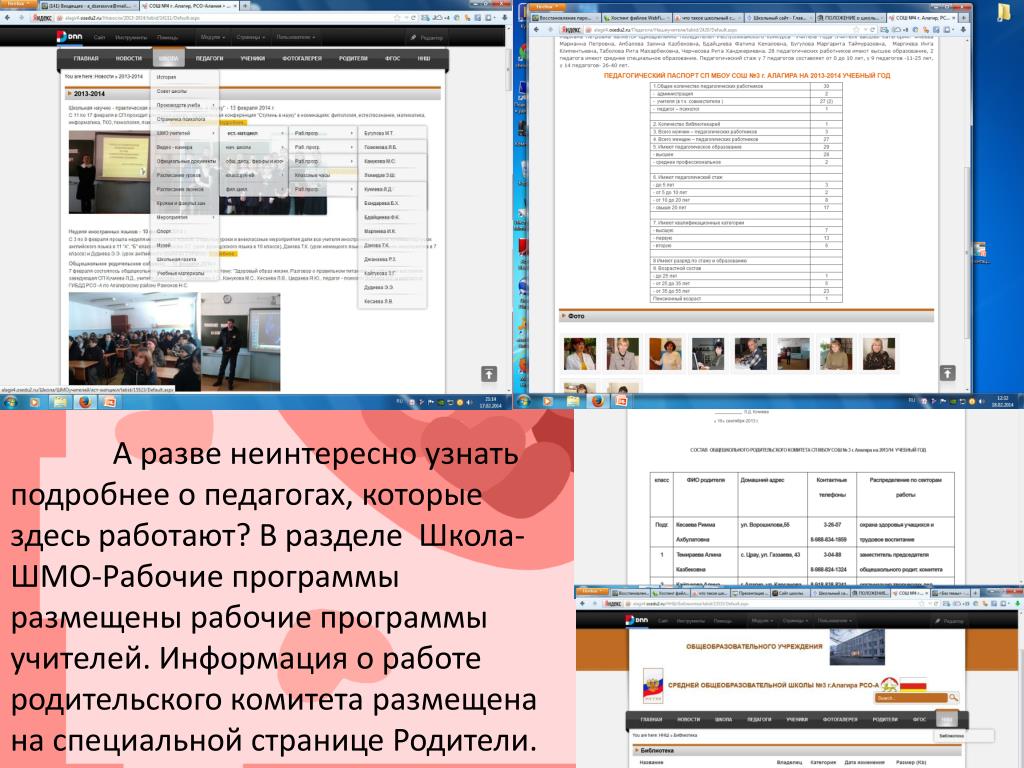This screenshot has height=768, width=1024.
Task: Open the Модули dropdown in the bottom-right DNN bar
Action: [x=765, y=620]
